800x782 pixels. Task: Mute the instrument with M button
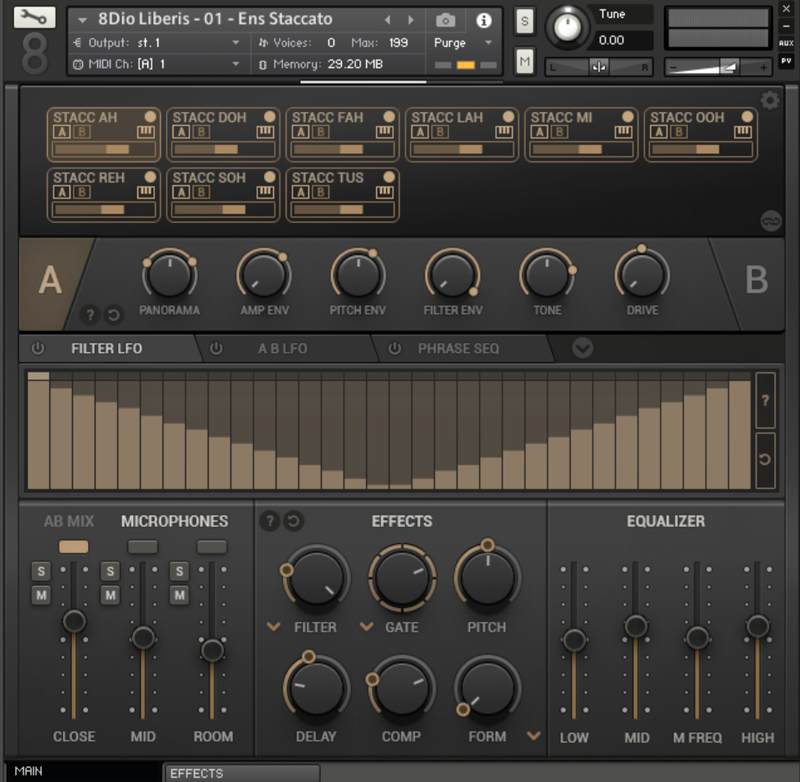(524, 62)
